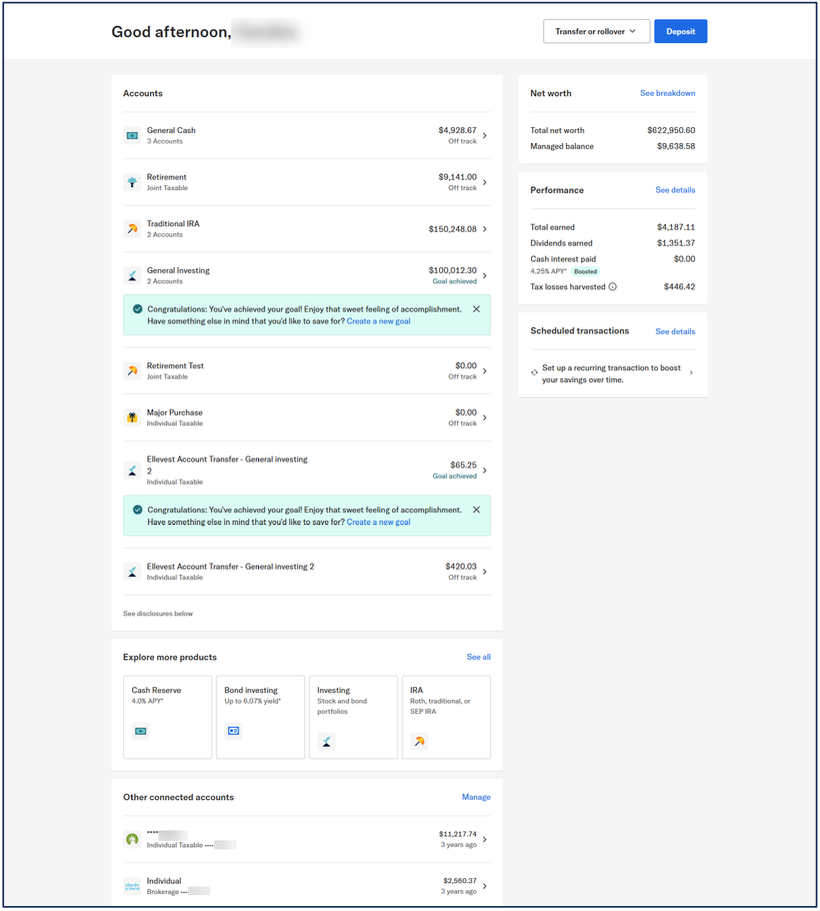Open Major Purchase row chevron

pos(485,418)
